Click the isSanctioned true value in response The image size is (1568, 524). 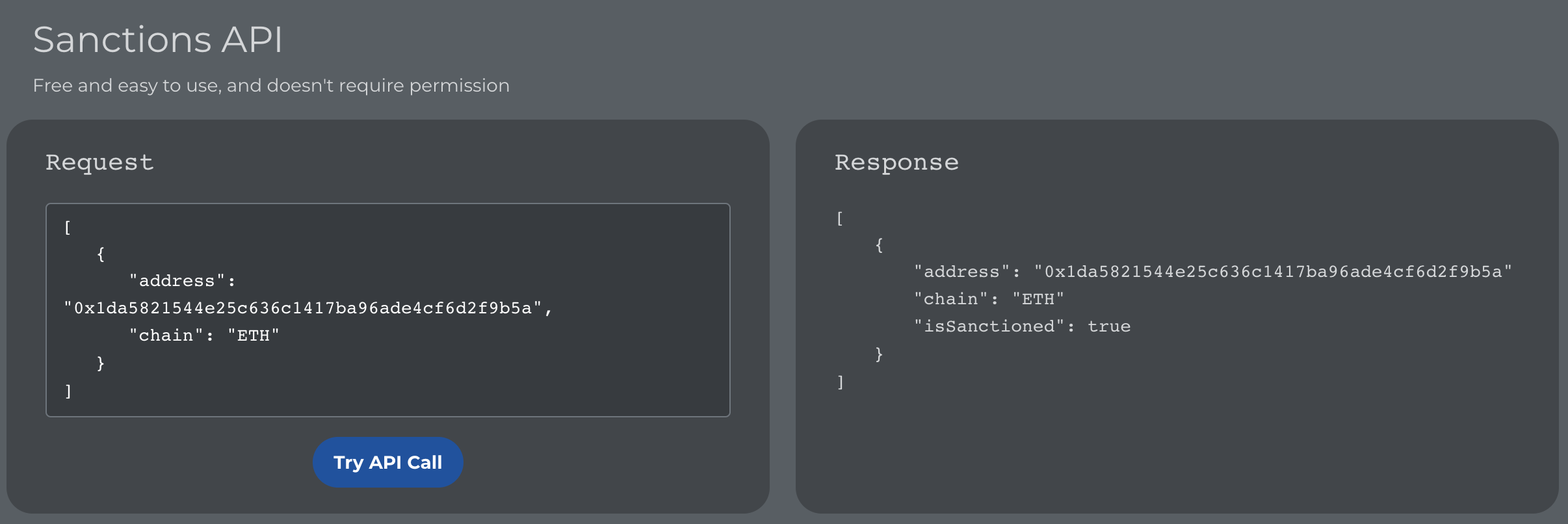click(x=1109, y=326)
